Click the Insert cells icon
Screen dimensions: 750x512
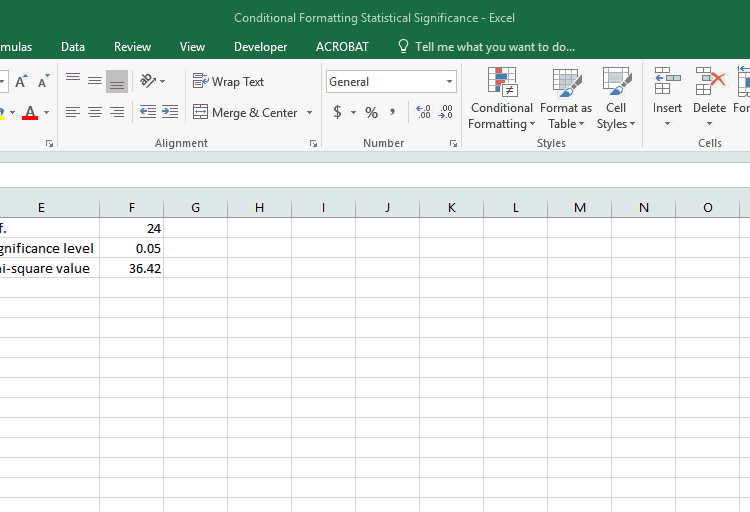click(667, 82)
